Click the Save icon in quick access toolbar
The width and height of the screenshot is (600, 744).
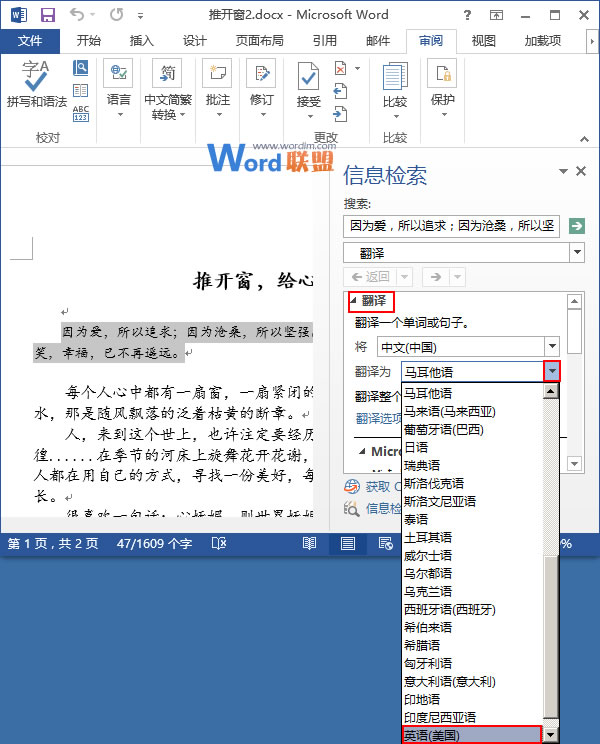pyautogui.click(x=47, y=15)
